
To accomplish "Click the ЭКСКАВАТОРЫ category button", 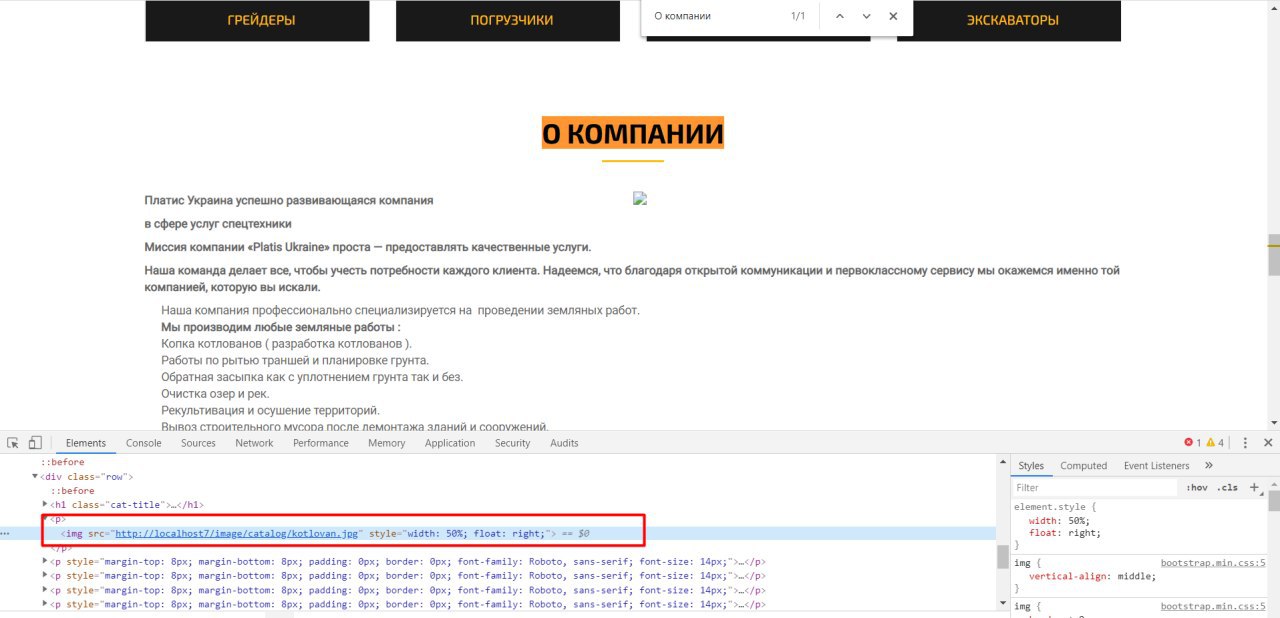I will coord(1009,20).
